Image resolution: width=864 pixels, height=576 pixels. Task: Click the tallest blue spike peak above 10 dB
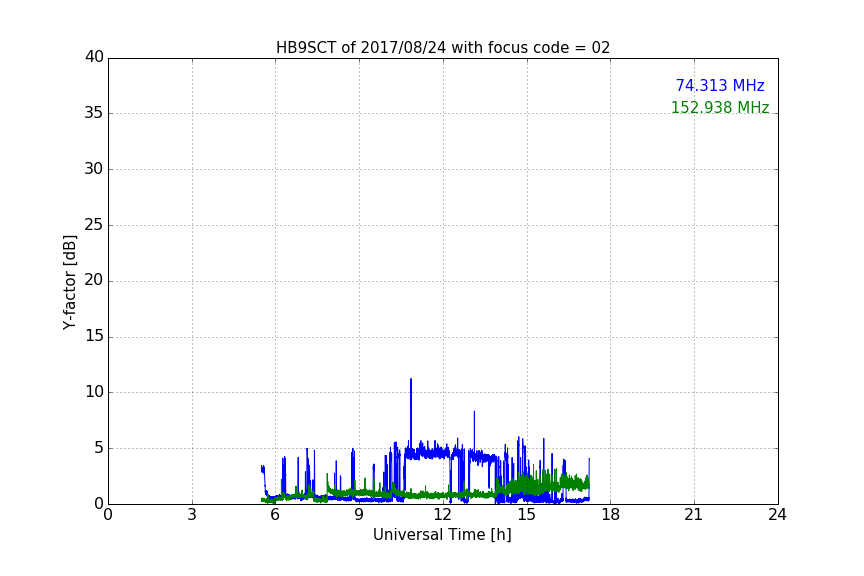[411, 380]
